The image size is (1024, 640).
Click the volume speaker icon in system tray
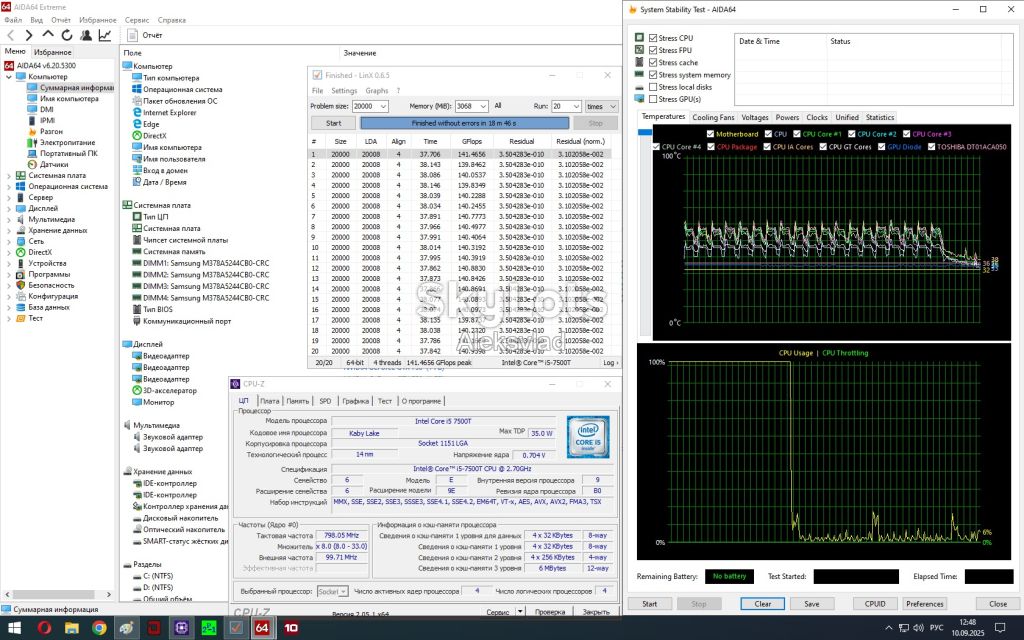pyautogui.click(x=918, y=628)
